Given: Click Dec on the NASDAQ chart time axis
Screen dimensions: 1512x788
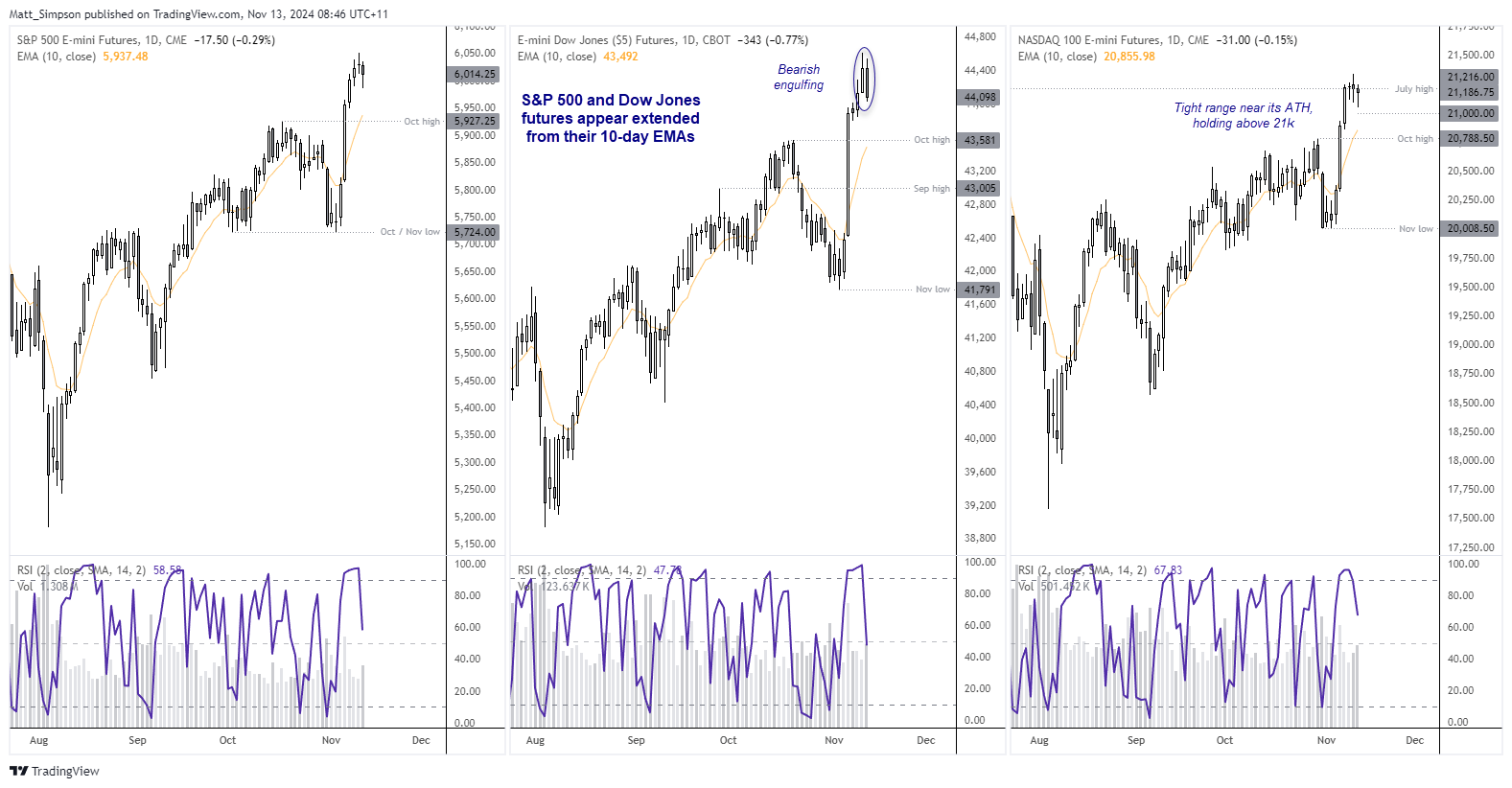Looking at the screenshot, I should [1415, 740].
